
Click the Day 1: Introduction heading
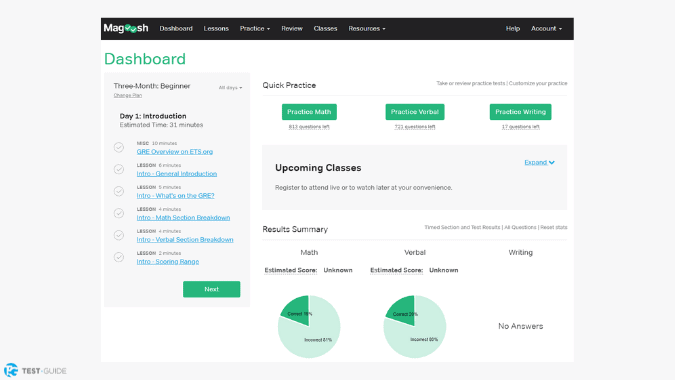(153, 116)
